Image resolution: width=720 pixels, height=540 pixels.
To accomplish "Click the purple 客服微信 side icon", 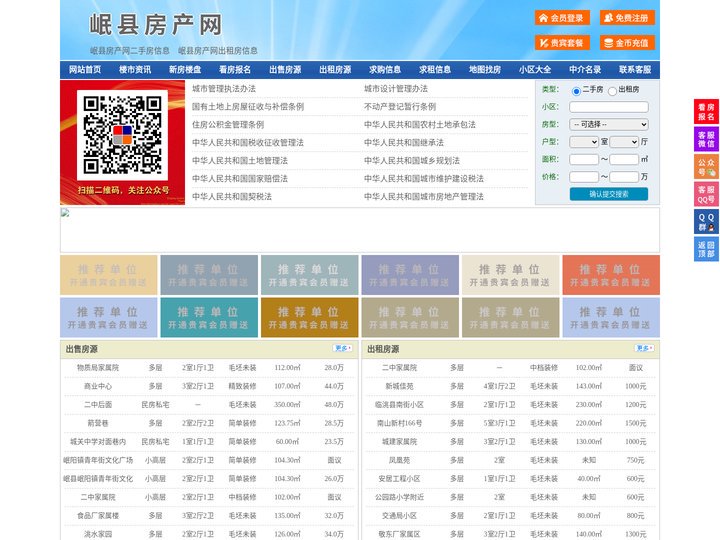I will coord(706,139).
